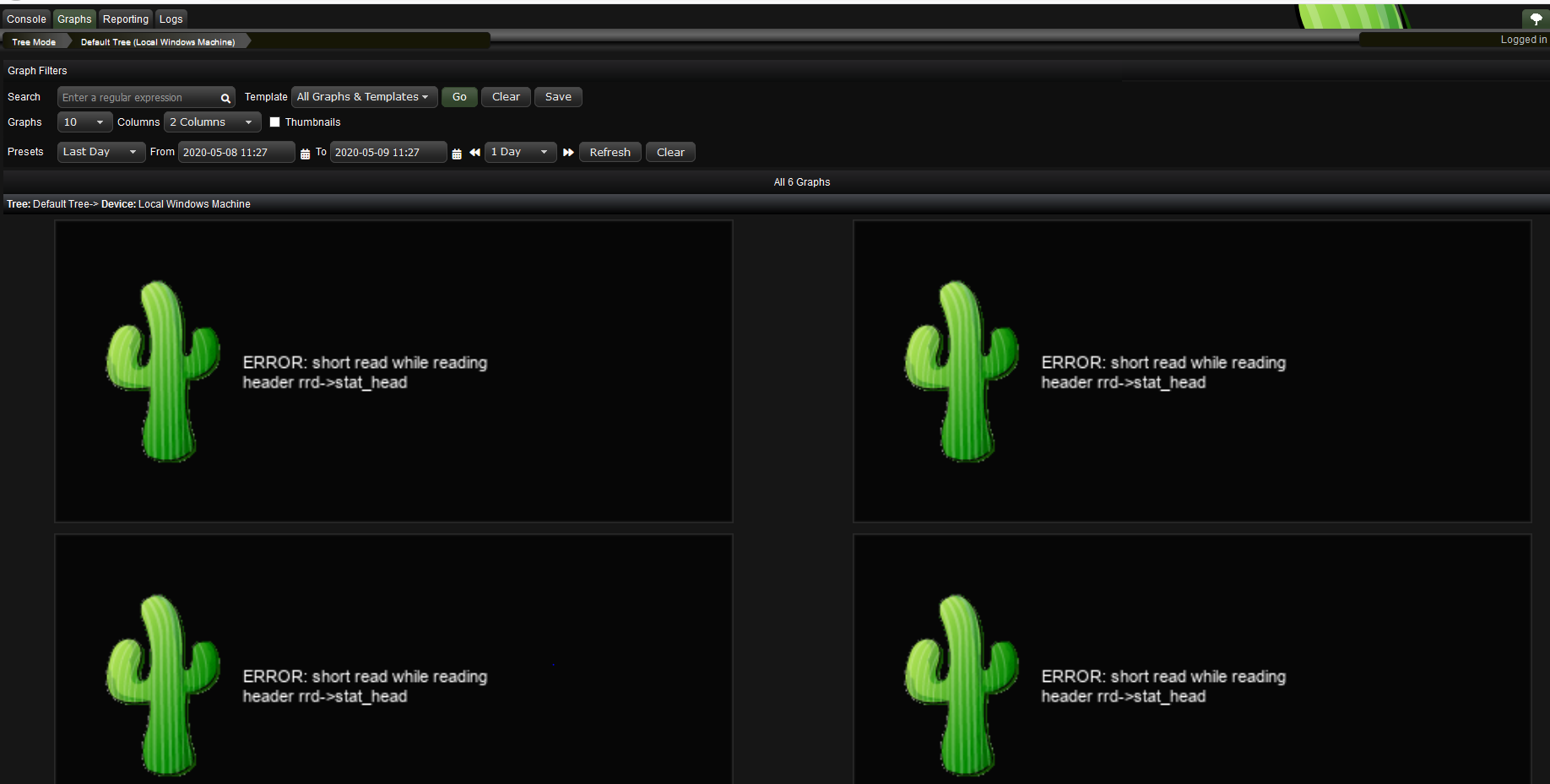Open the From date calendar picker
1550x784 pixels.
coord(305,154)
